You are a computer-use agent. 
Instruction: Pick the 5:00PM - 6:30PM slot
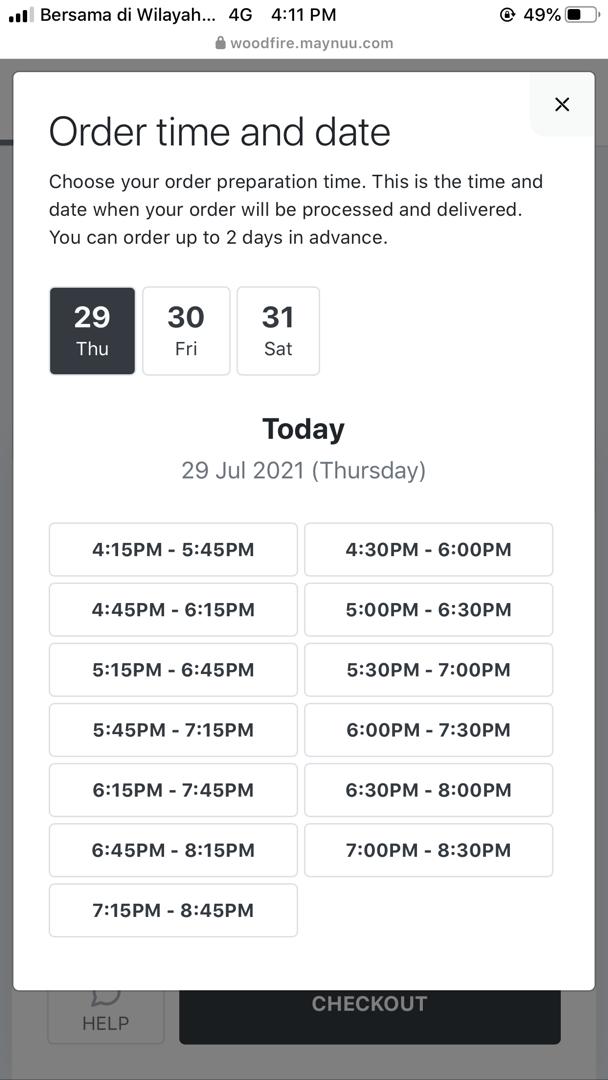point(428,610)
